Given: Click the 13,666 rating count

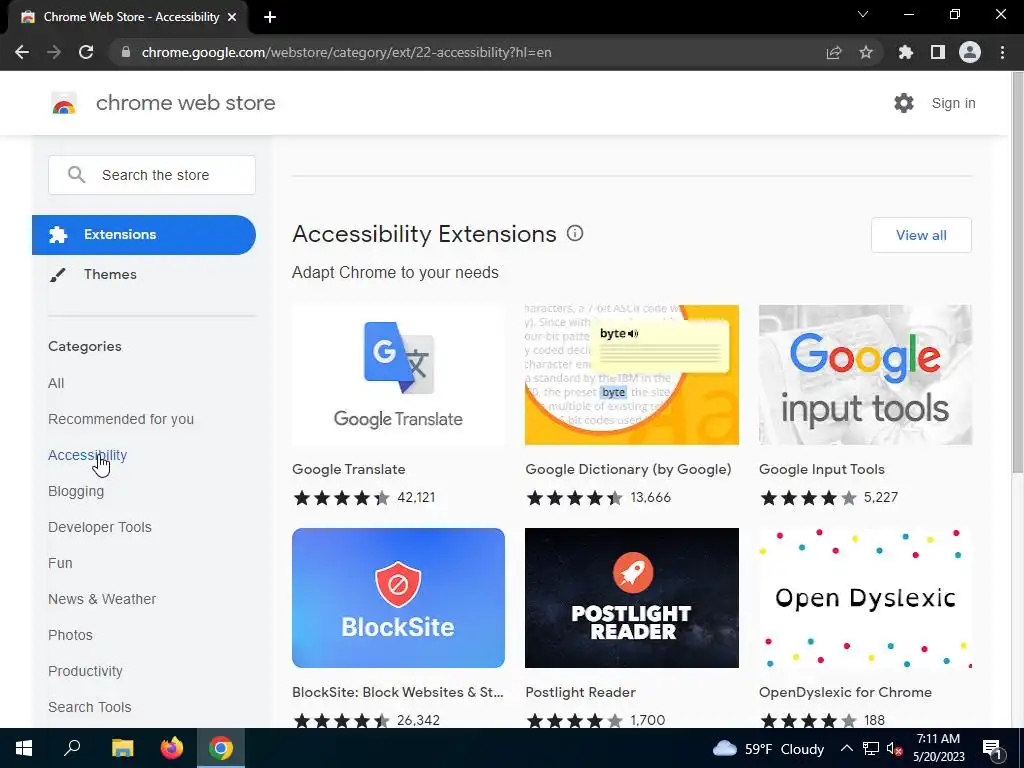Looking at the screenshot, I should (x=650, y=498).
